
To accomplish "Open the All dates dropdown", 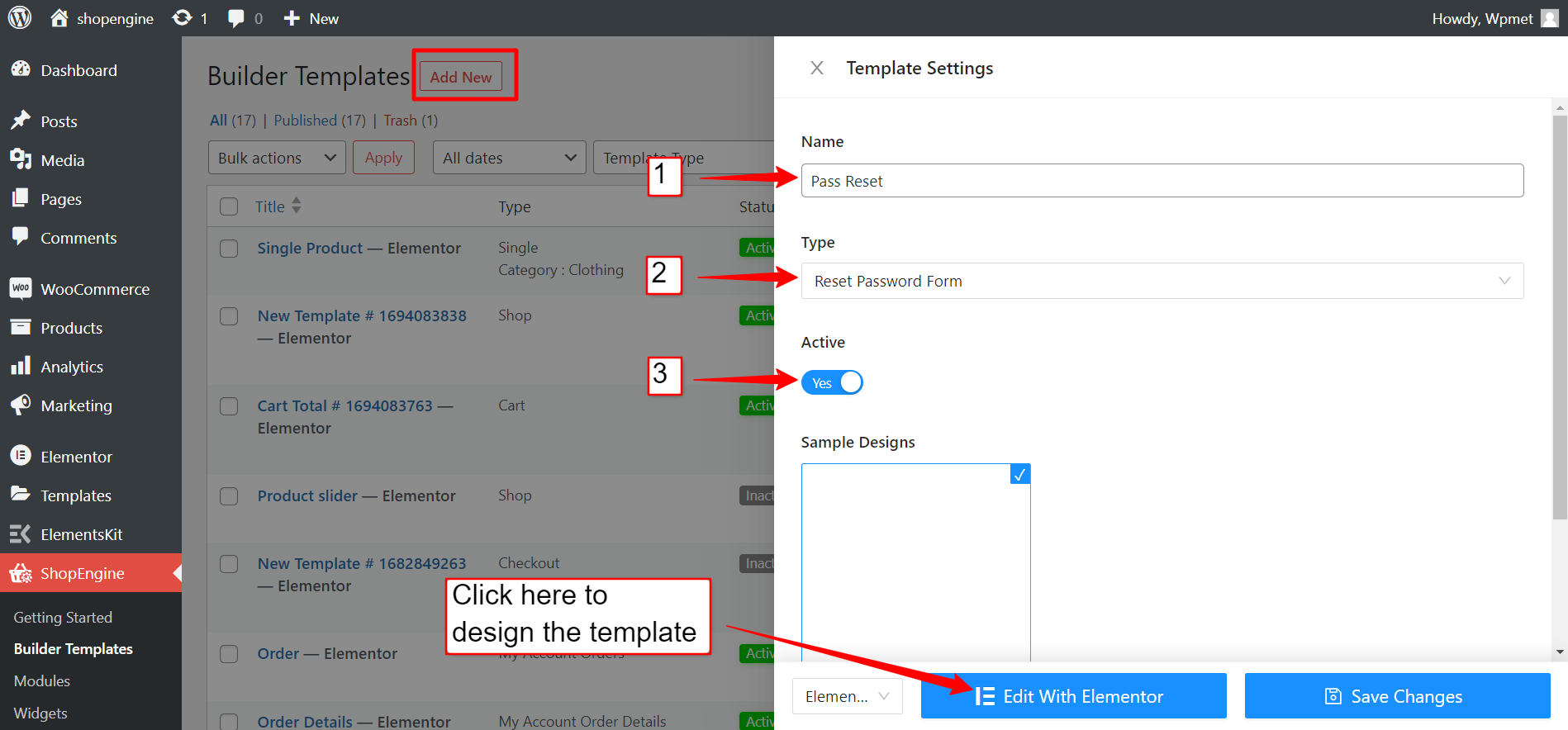I will pos(509,158).
